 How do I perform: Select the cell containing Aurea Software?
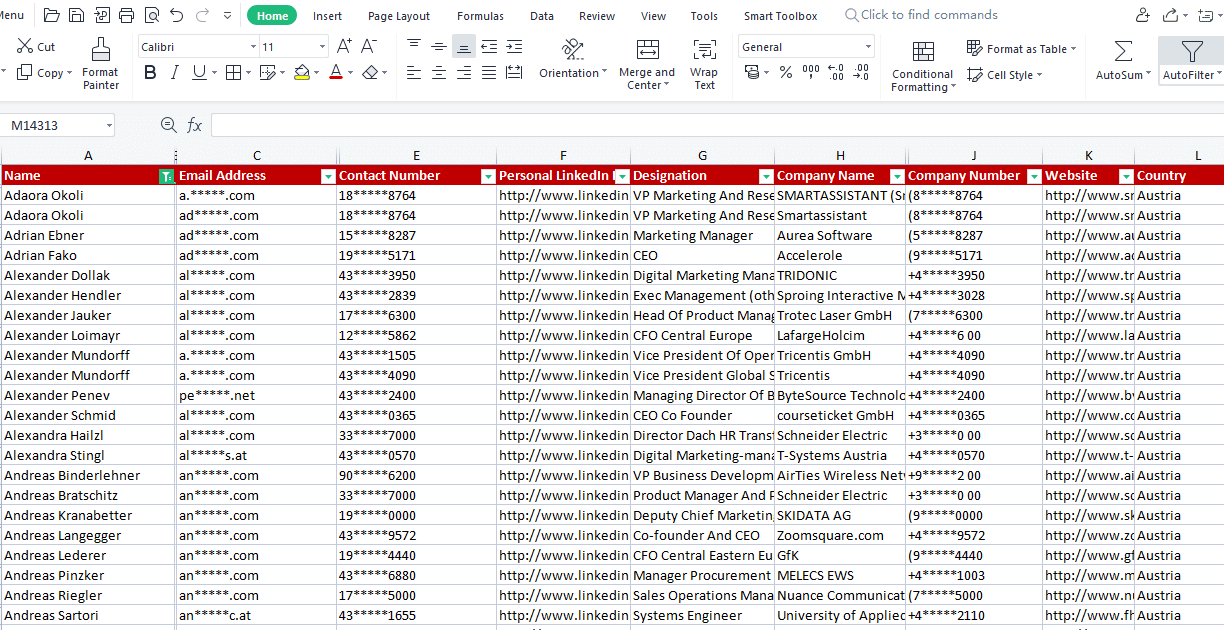(x=840, y=235)
